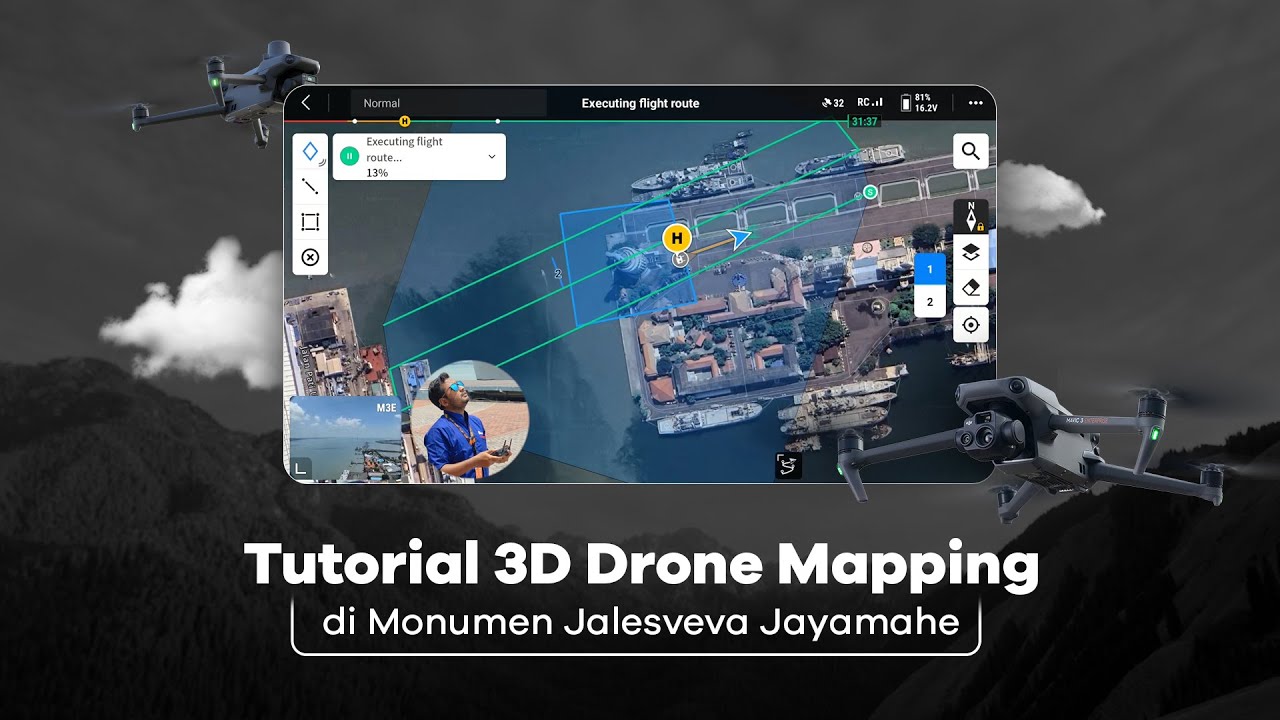
Task: Select route option 2
Action: coord(930,301)
